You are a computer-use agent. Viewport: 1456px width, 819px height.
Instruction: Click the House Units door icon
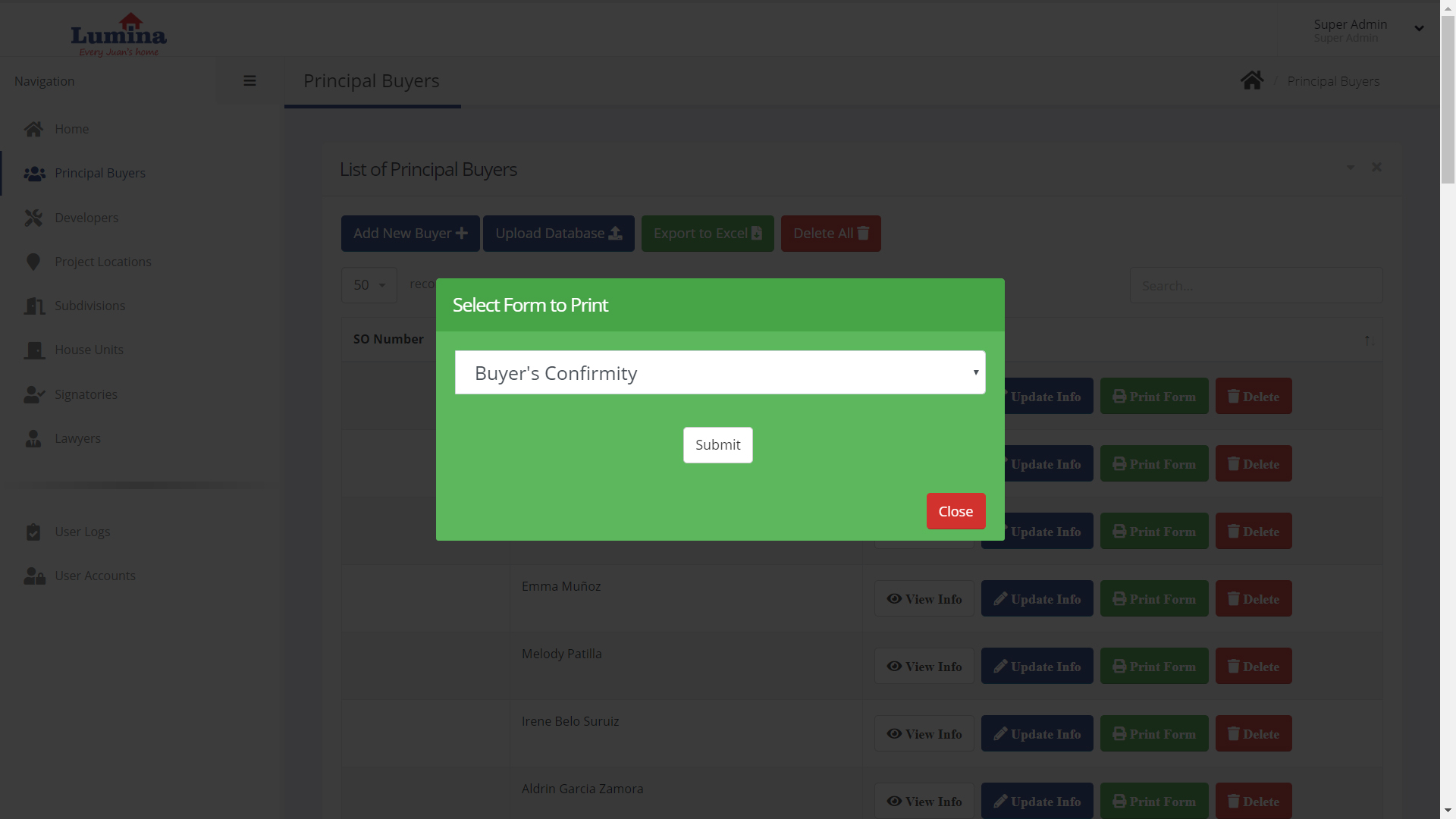tap(33, 350)
